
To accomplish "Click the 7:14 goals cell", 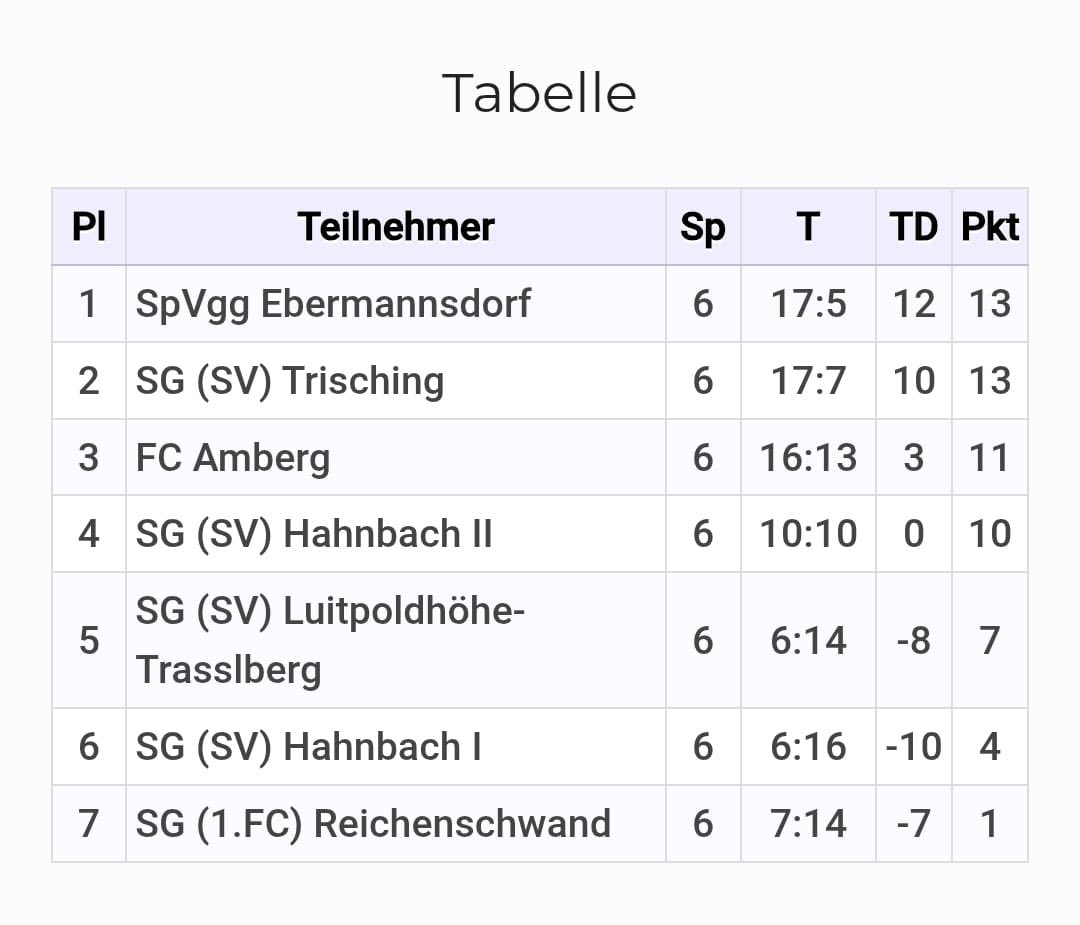I will point(808,824).
